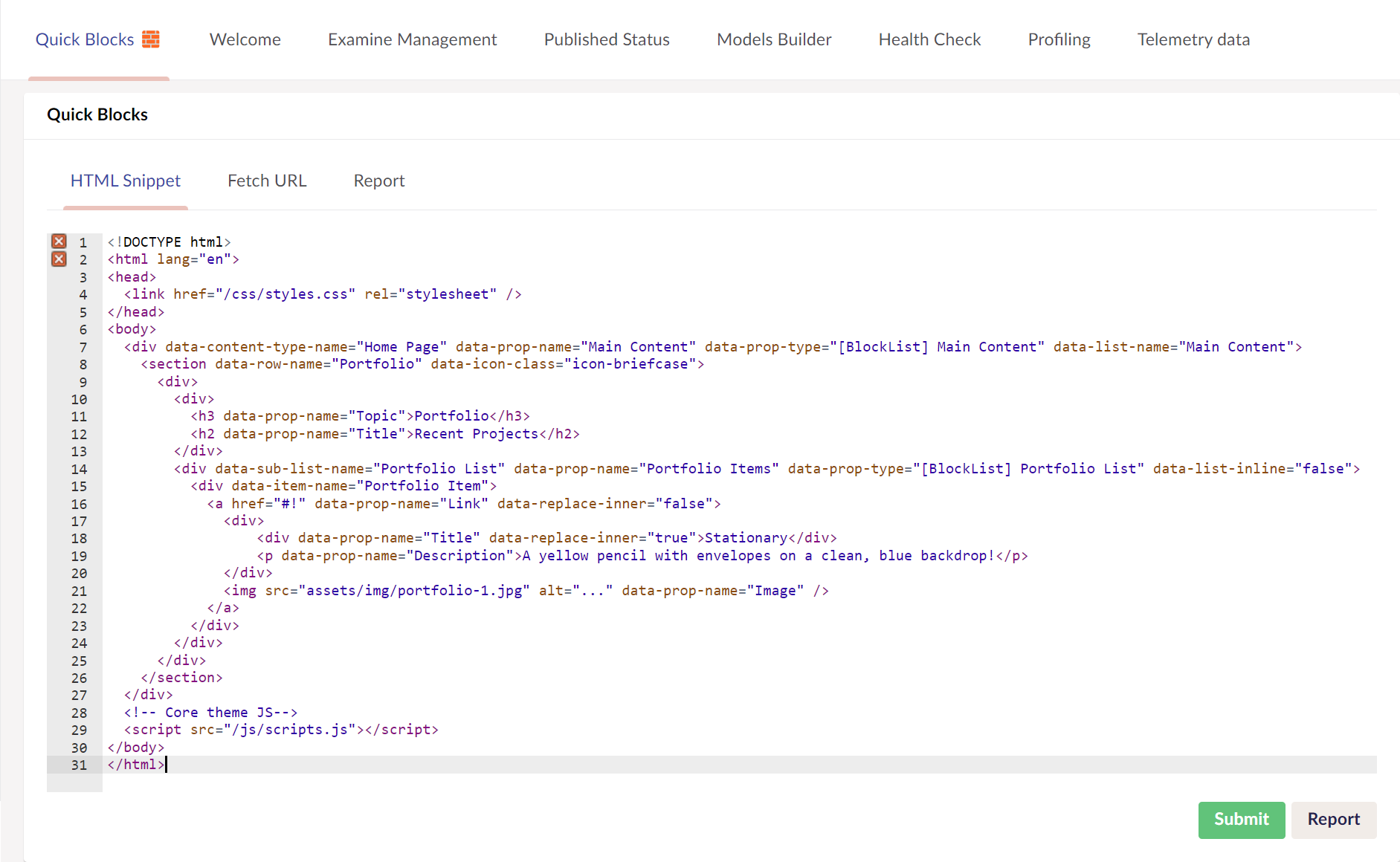Click the 'A yellow pencil' description line

pyautogui.click(x=642, y=556)
